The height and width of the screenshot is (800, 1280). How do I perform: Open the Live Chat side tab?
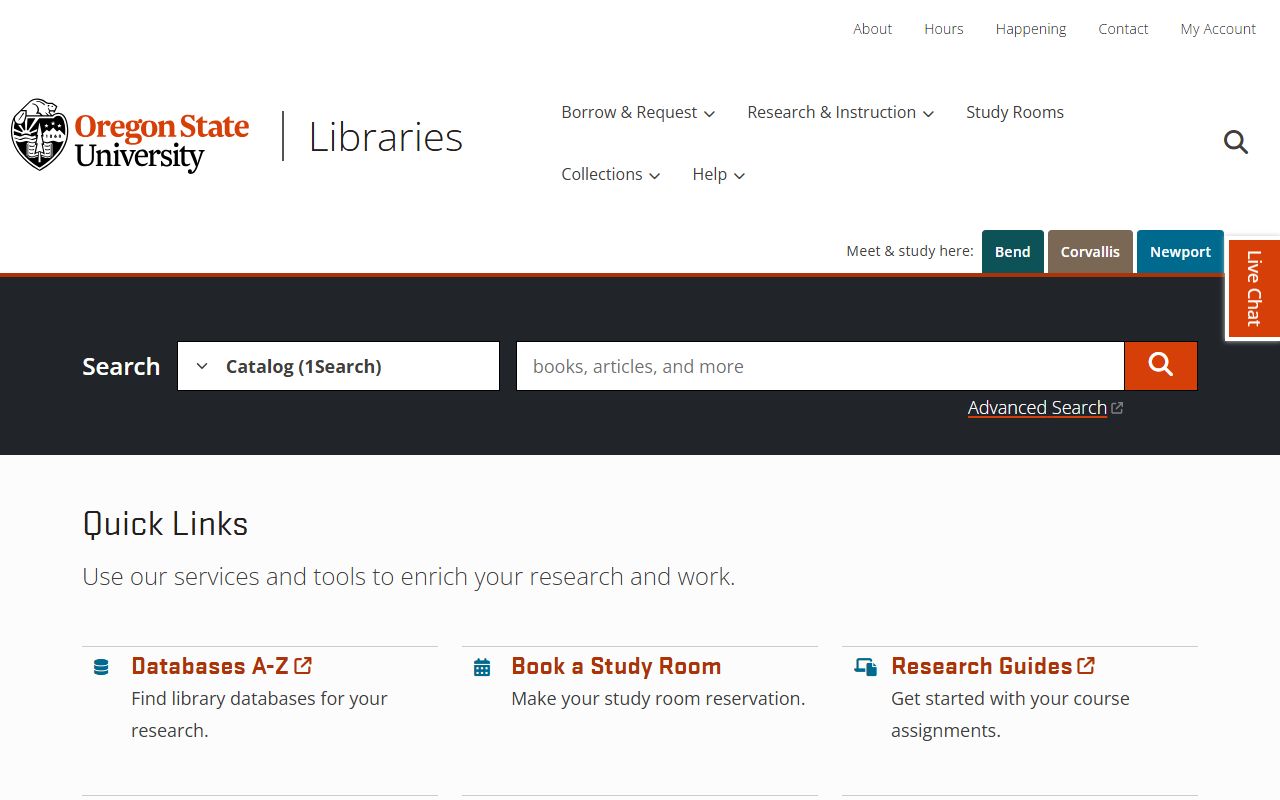[x=1253, y=288]
